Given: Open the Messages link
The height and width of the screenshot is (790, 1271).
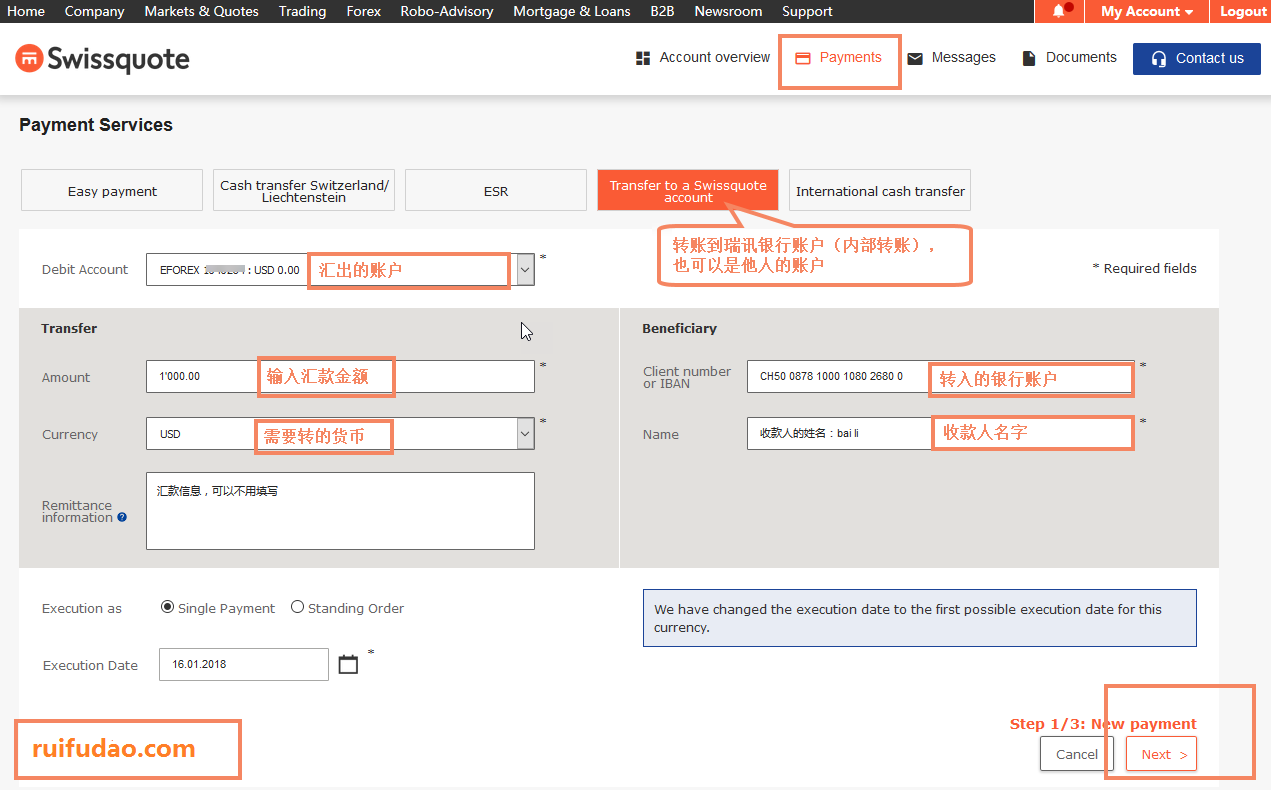Looking at the screenshot, I should coord(951,58).
